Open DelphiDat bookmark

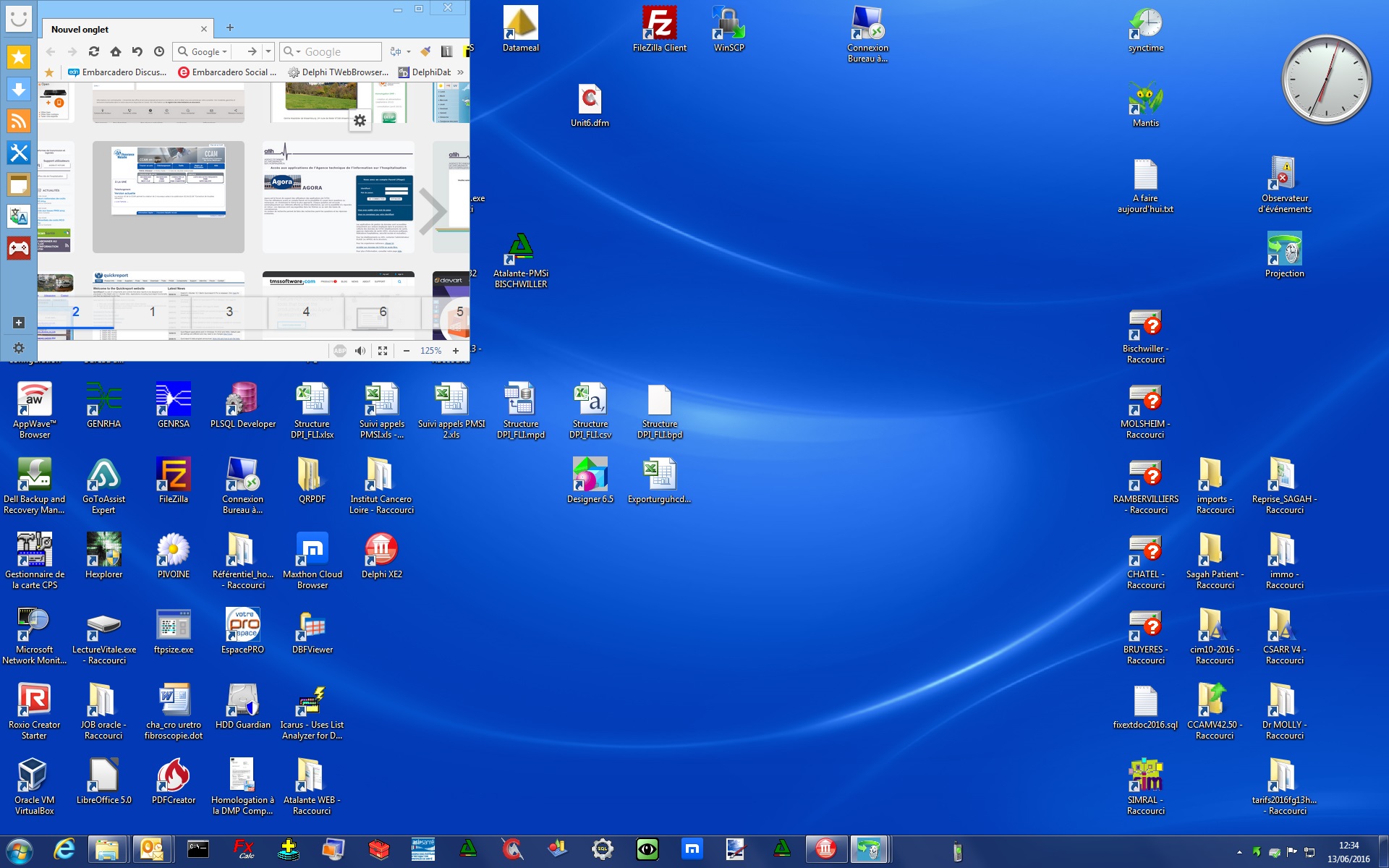(x=425, y=72)
